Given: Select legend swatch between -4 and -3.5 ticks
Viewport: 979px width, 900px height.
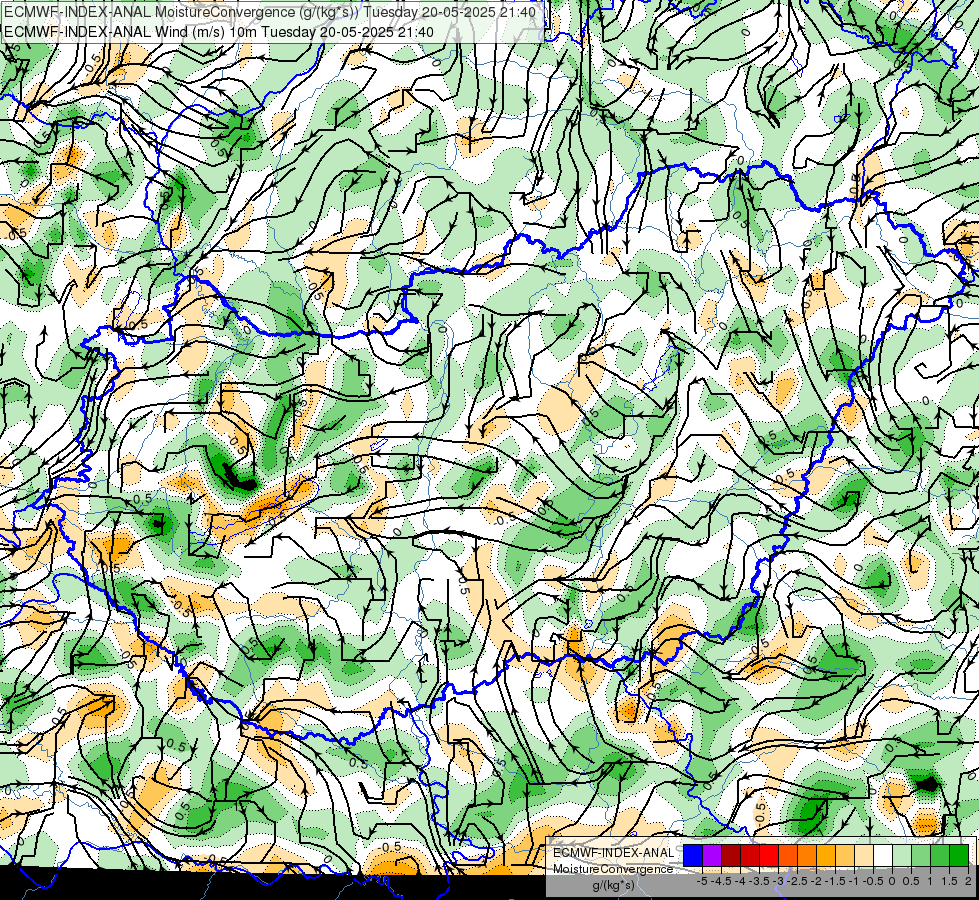Looking at the screenshot, I should click(x=750, y=856).
